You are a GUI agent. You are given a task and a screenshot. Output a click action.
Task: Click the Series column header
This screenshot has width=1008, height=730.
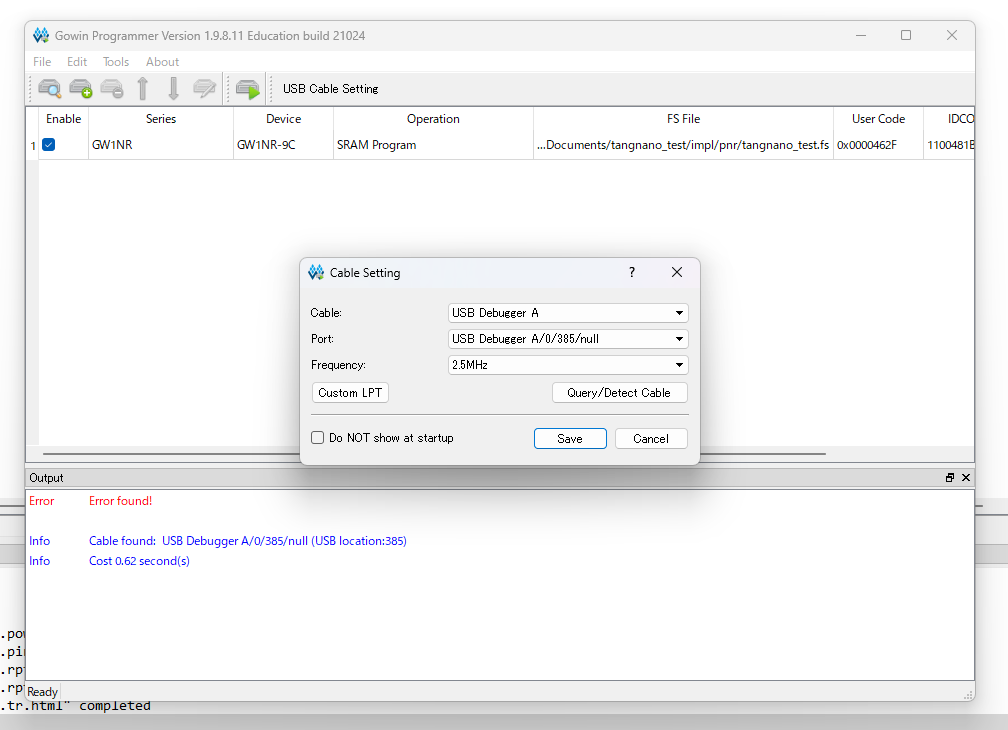click(161, 119)
